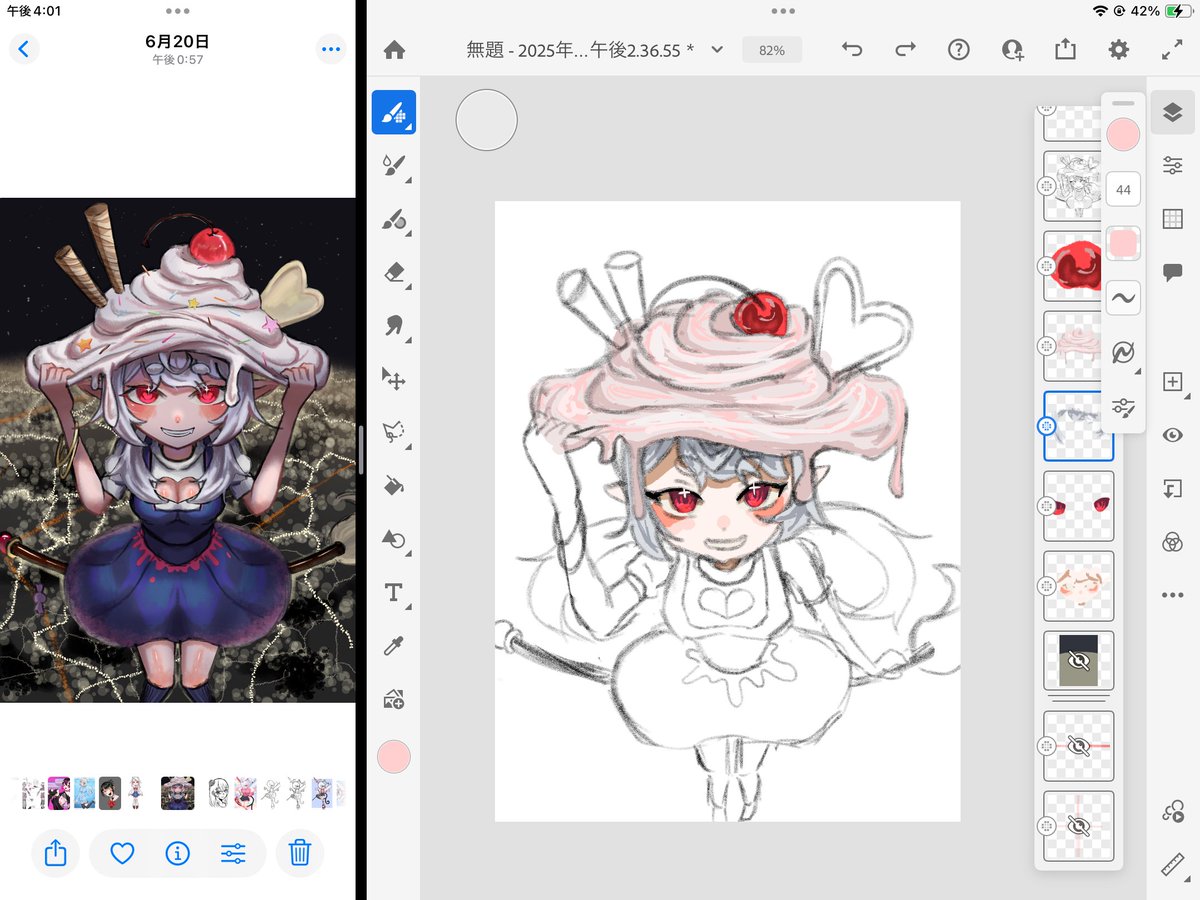
Task: Toggle the Precision grid panel
Action: coord(1173,219)
